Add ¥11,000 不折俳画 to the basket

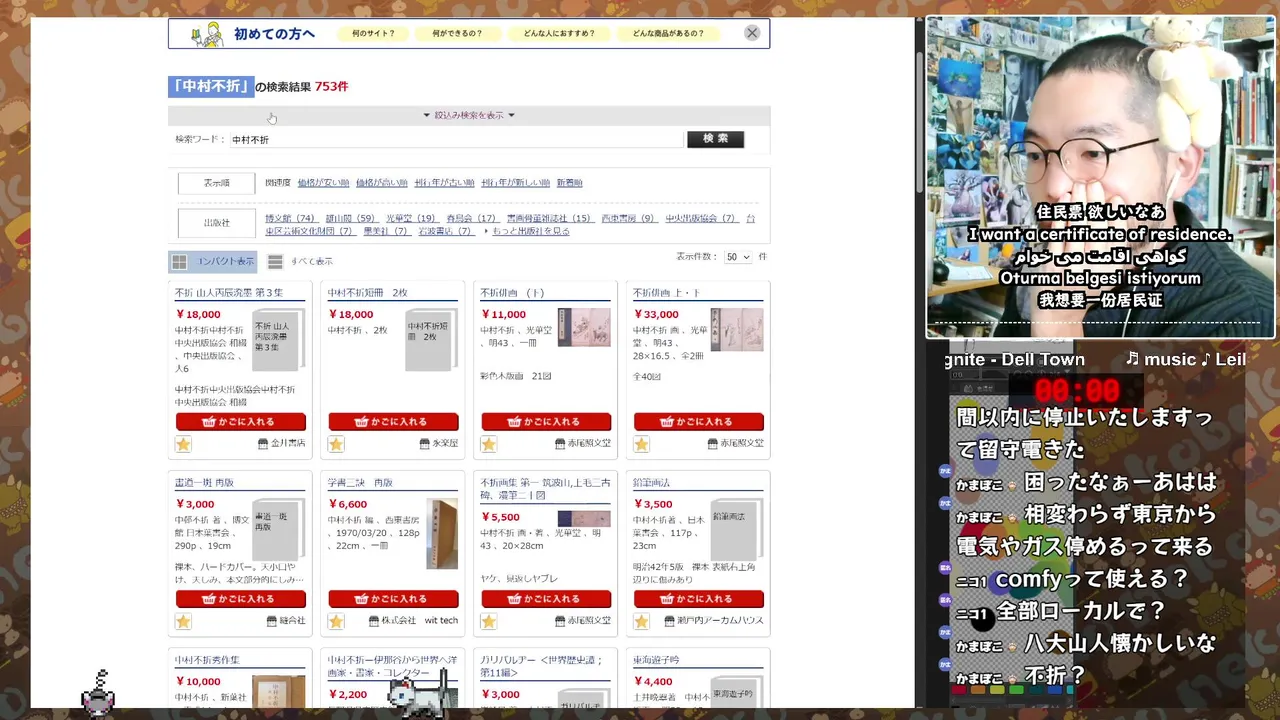click(546, 422)
